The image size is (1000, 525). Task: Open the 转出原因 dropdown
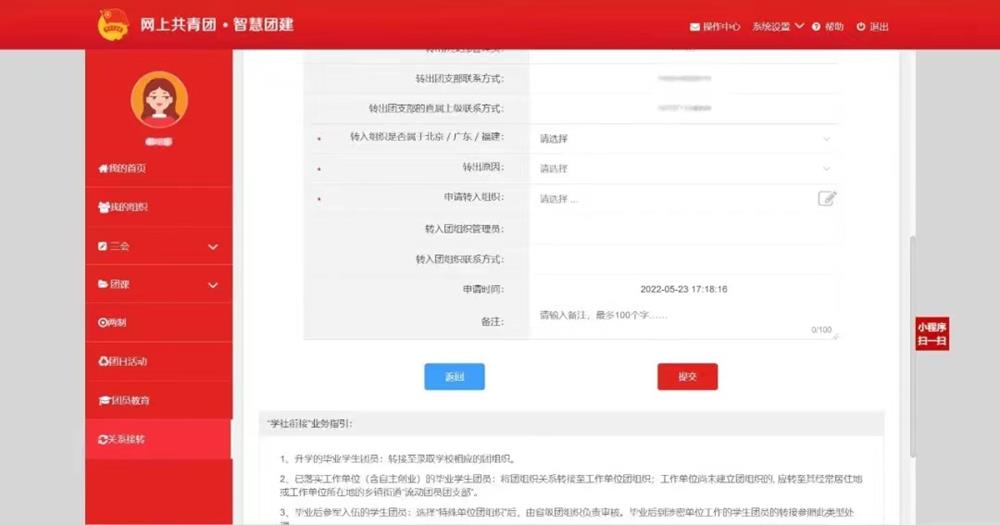pos(684,169)
